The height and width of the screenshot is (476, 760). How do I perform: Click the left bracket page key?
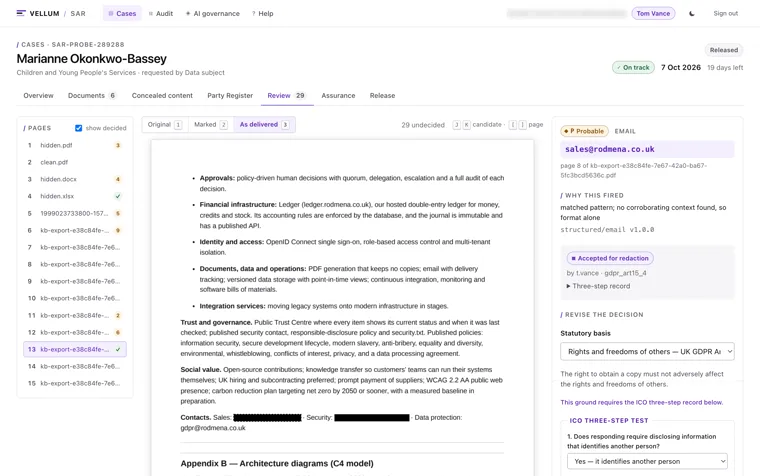click(x=512, y=125)
